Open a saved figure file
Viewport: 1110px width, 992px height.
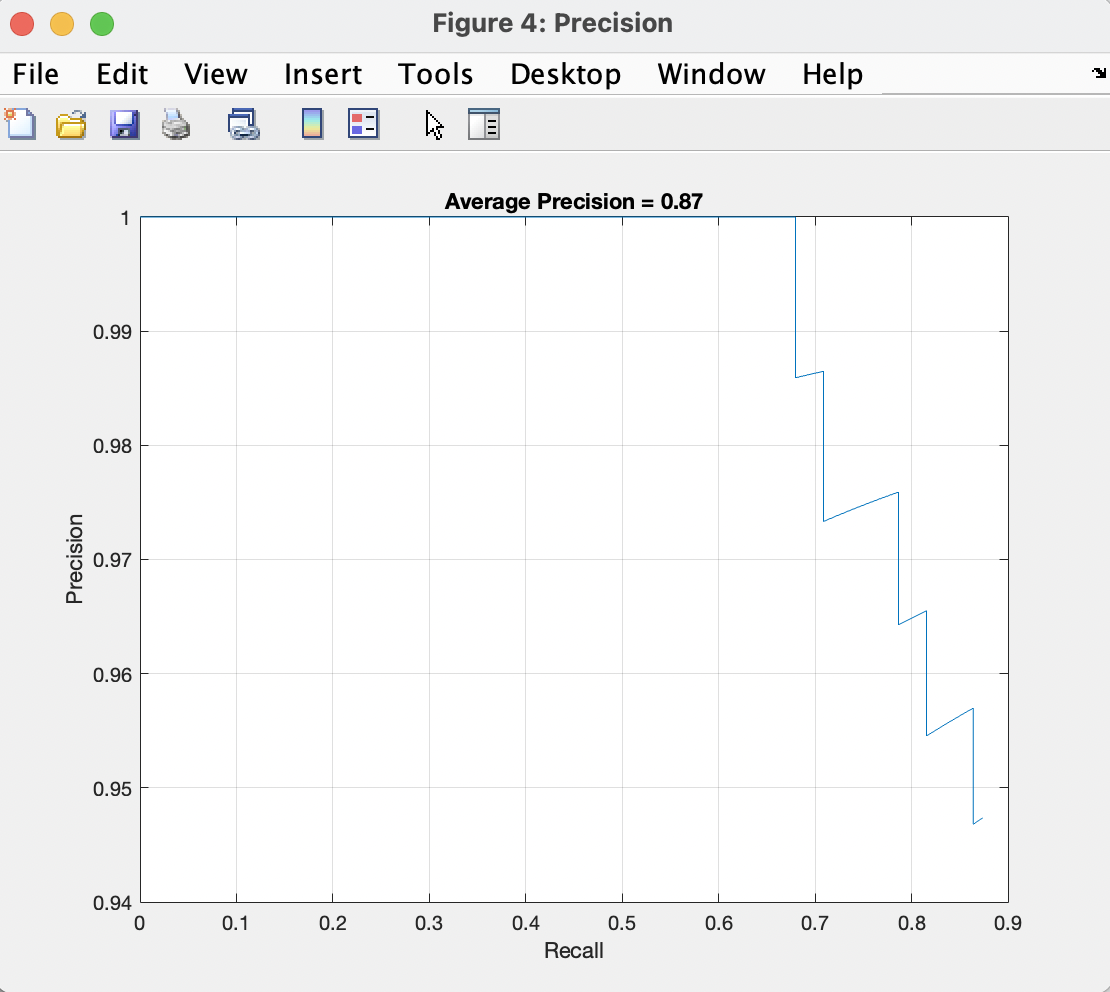coord(70,124)
